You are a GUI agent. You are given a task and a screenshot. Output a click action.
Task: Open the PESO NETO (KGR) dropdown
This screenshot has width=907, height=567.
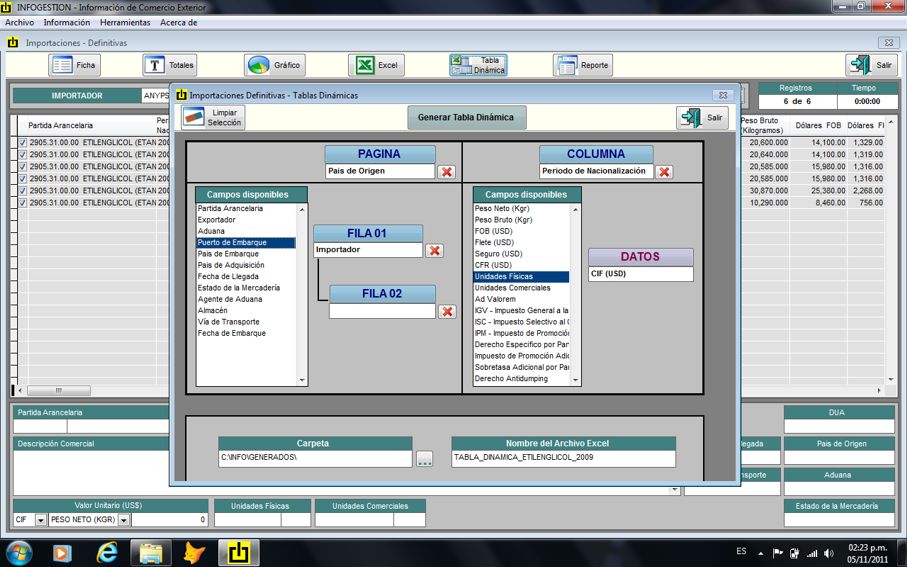point(124,520)
